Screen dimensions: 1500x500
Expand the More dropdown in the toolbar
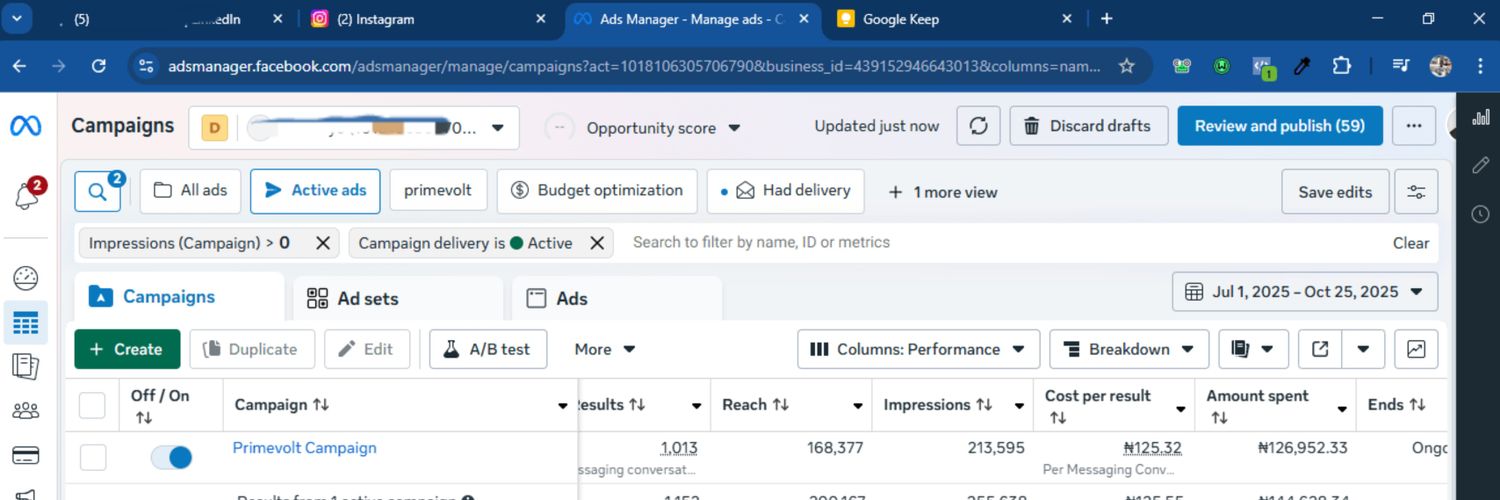605,349
